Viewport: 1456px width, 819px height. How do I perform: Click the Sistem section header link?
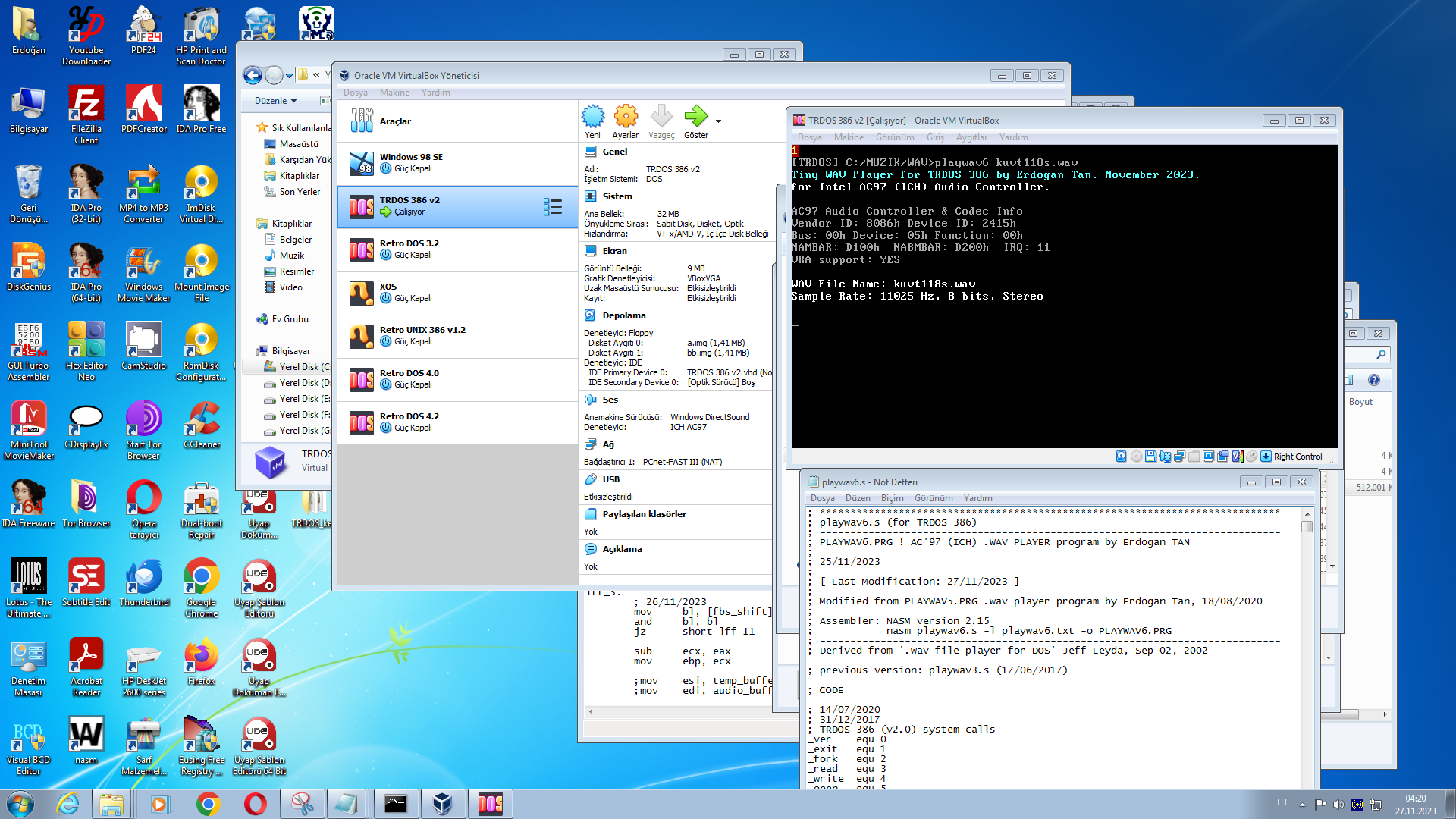tap(617, 196)
